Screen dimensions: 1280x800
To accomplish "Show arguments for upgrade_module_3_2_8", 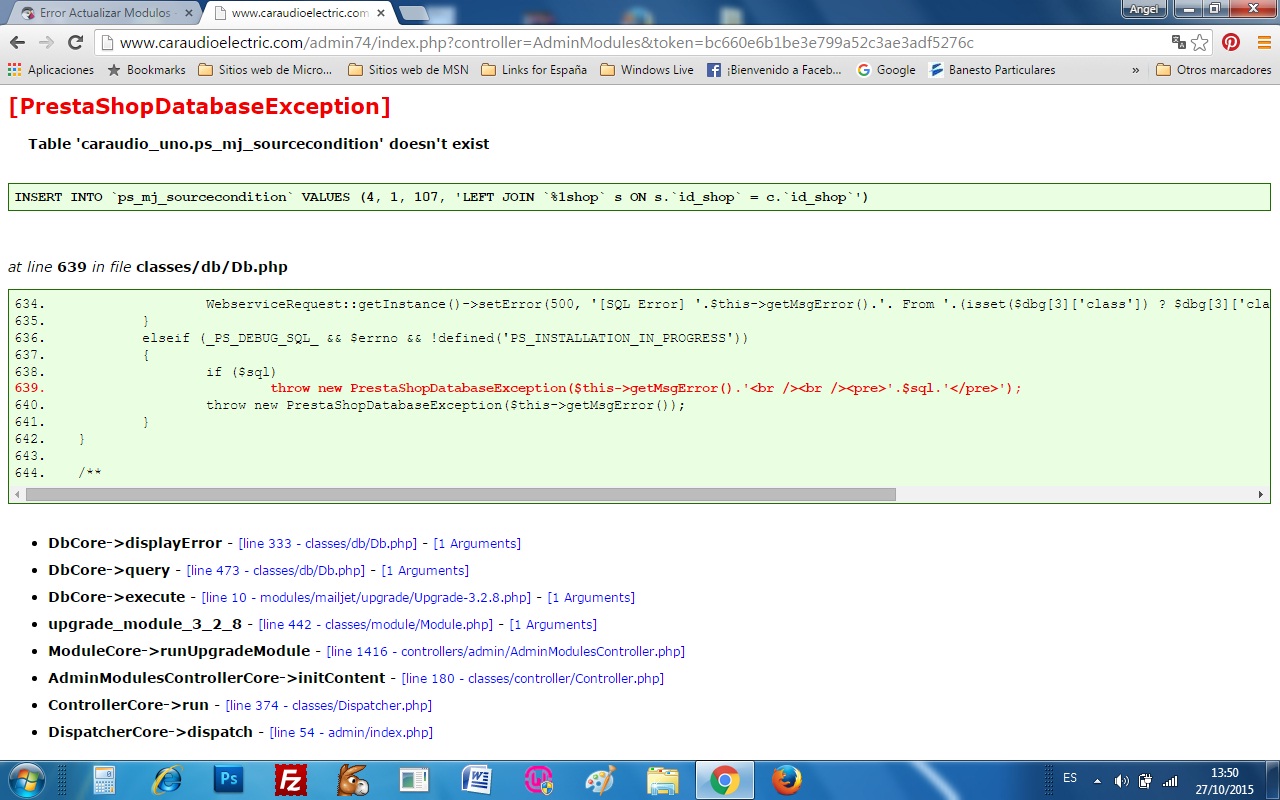I will pyautogui.click(x=553, y=624).
